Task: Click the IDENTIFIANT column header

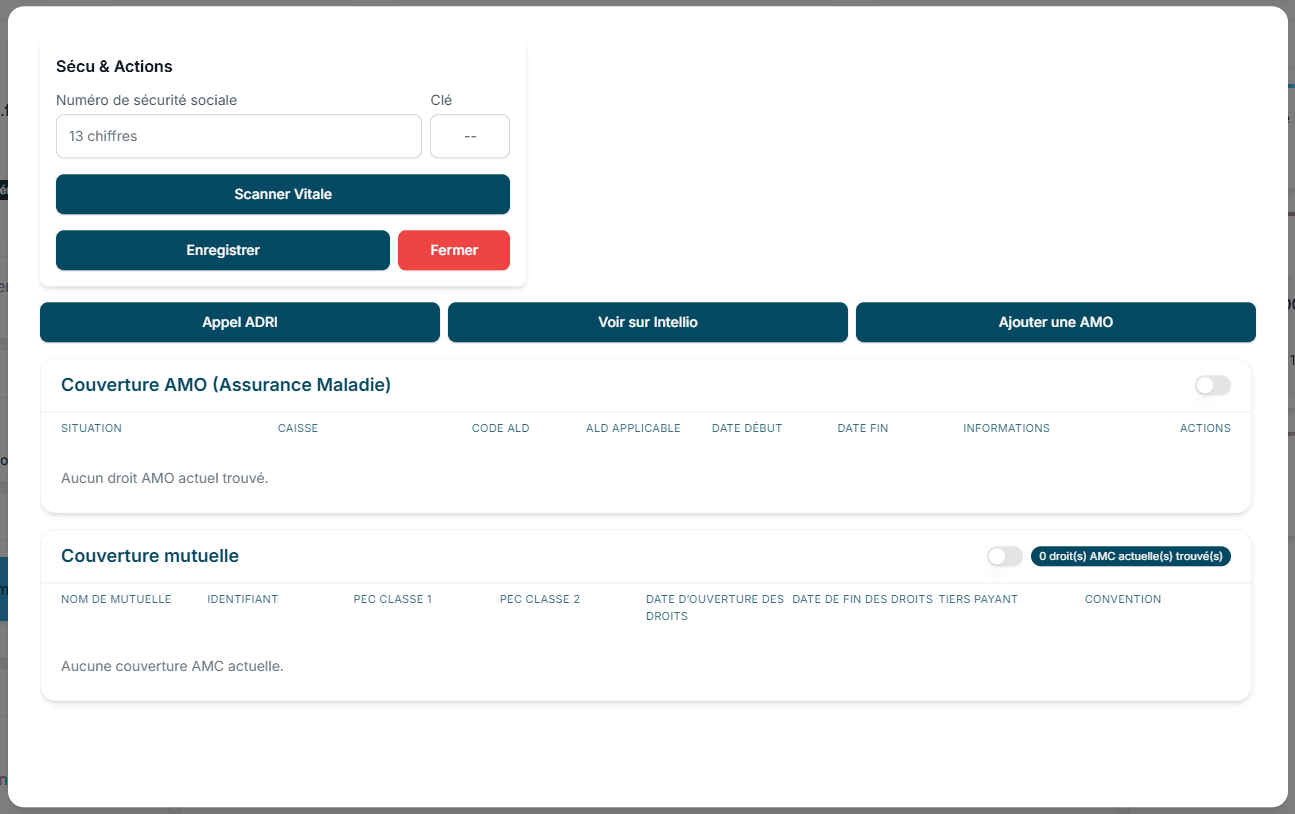Action: pyautogui.click(x=243, y=599)
